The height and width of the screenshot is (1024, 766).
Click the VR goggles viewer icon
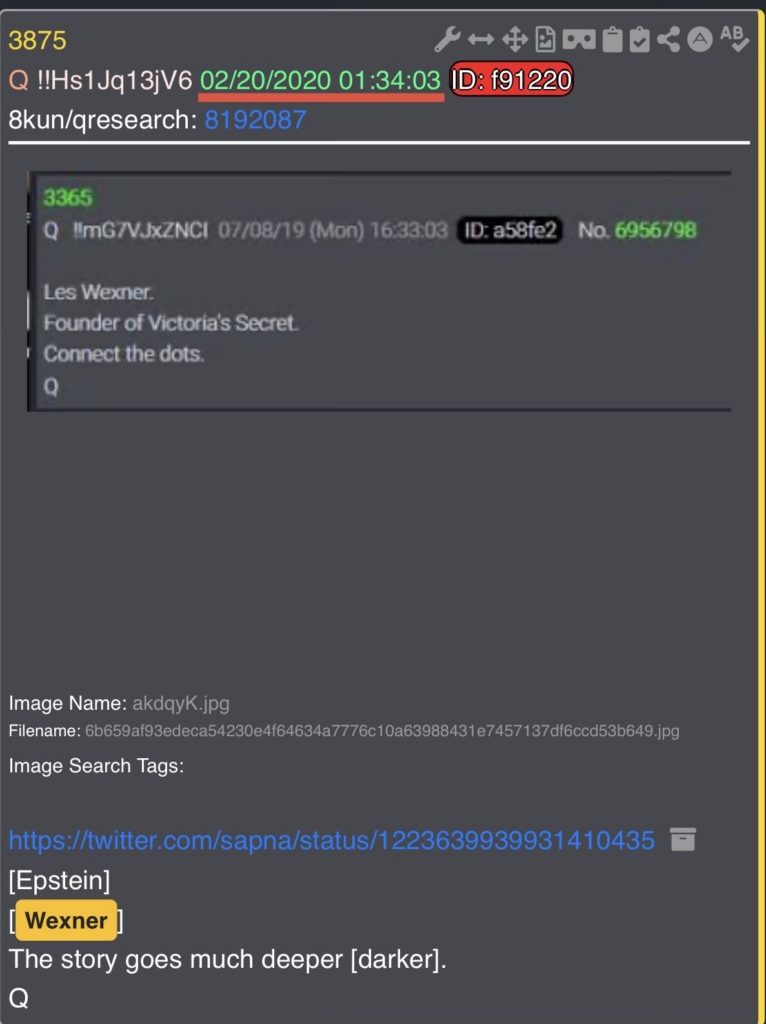[579, 40]
